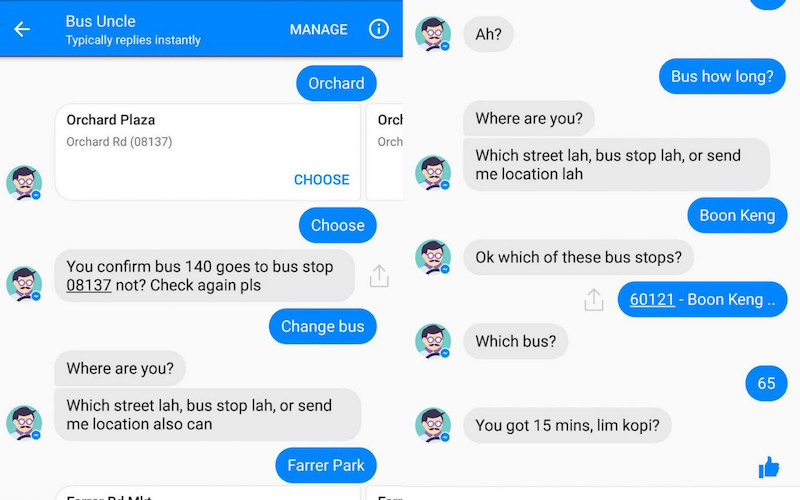Tap Bus Uncle avatar beside Orchard Plaza card

24,183
